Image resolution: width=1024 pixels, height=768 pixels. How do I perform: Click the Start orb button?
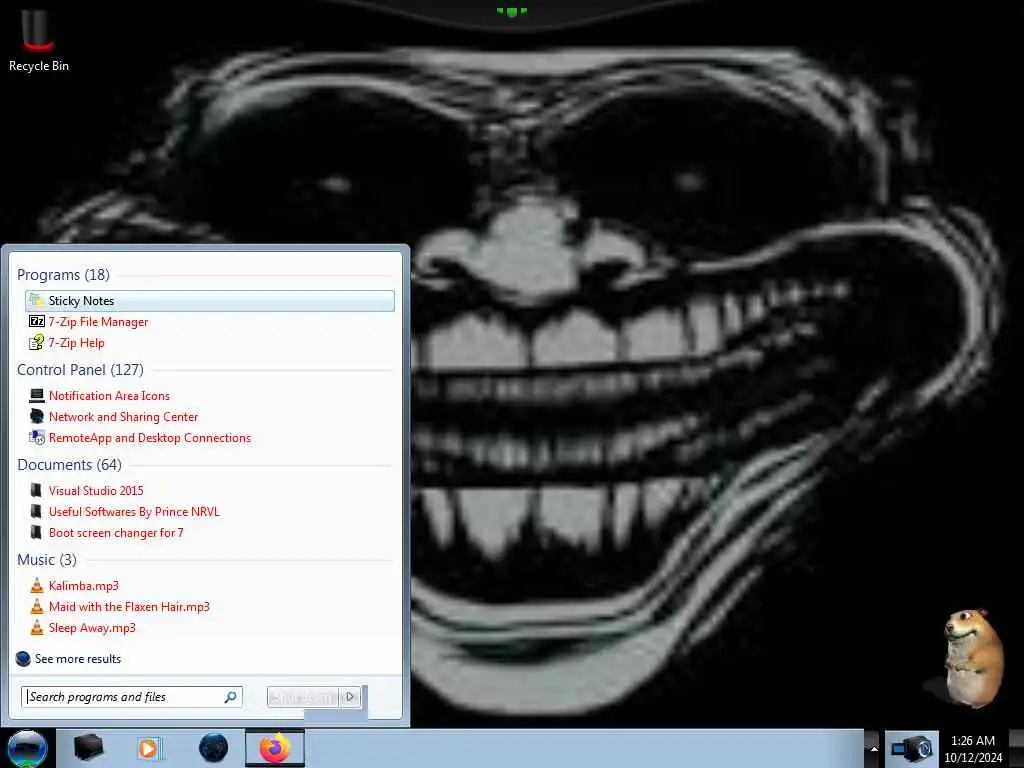(27, 748)
